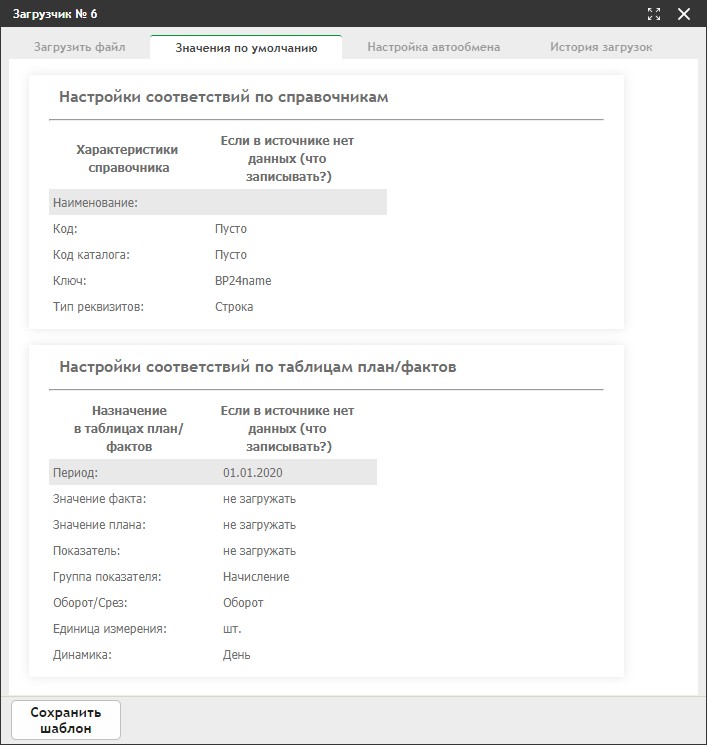The height and width of the screenshot is (745, 707).
Task: Click the Строка value for Тип реквизитов
Action: click(x=234, y=307)
